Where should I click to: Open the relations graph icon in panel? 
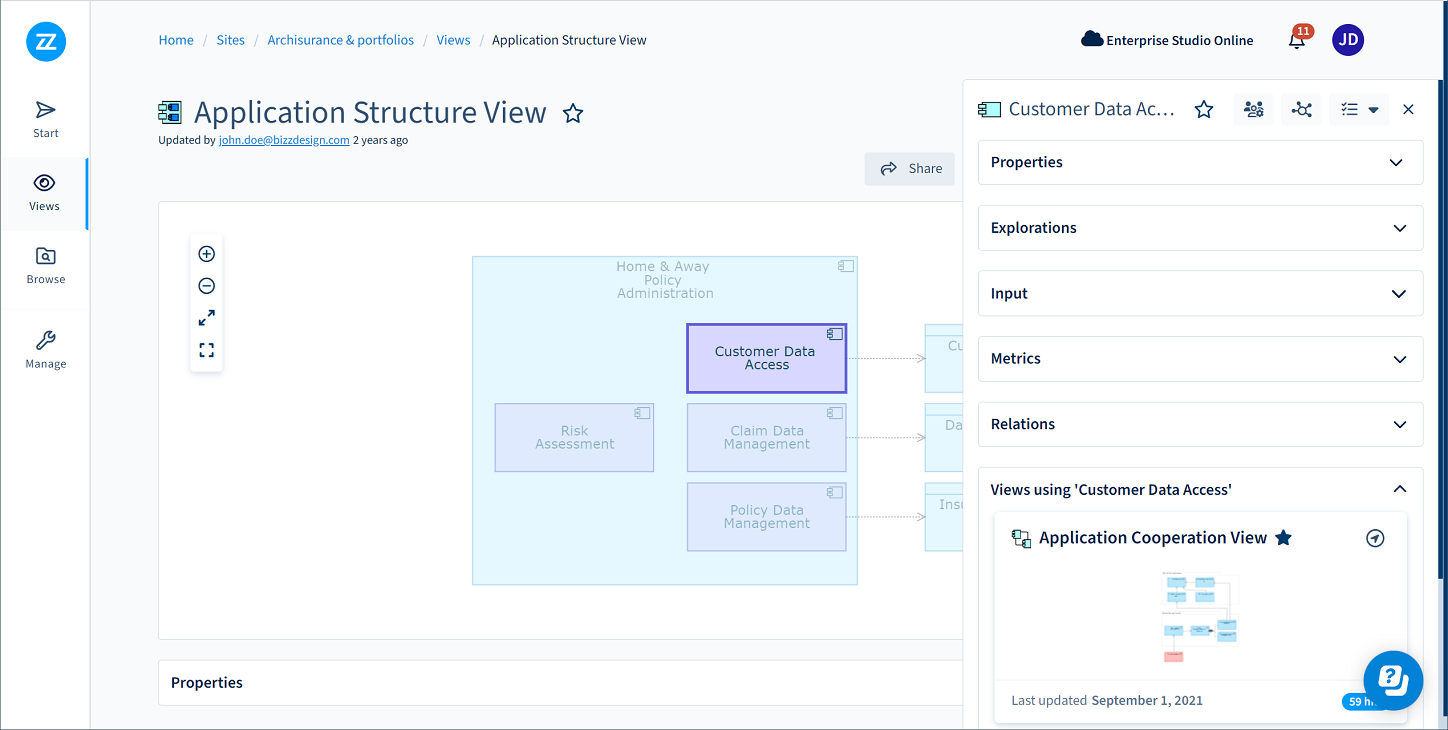1301,110
